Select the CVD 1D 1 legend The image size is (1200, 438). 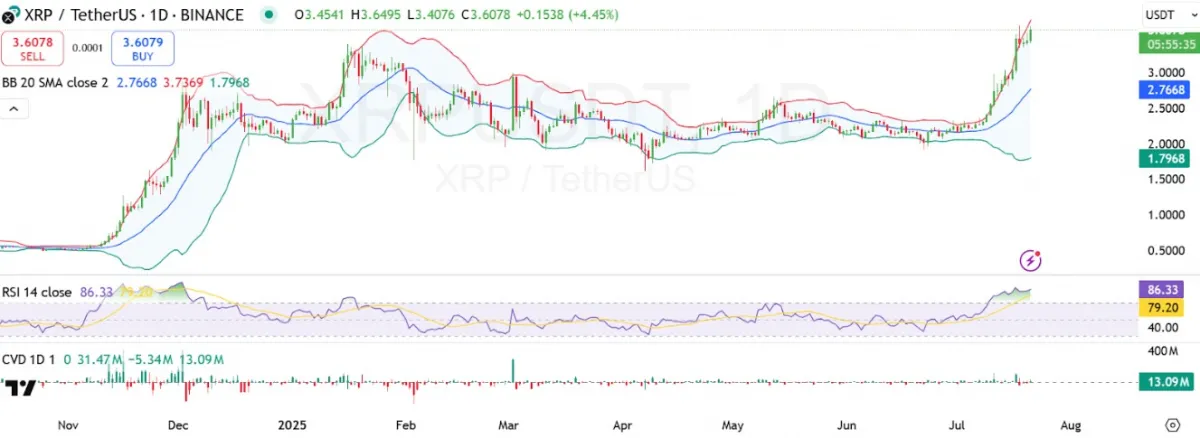(x=29, y=359)
